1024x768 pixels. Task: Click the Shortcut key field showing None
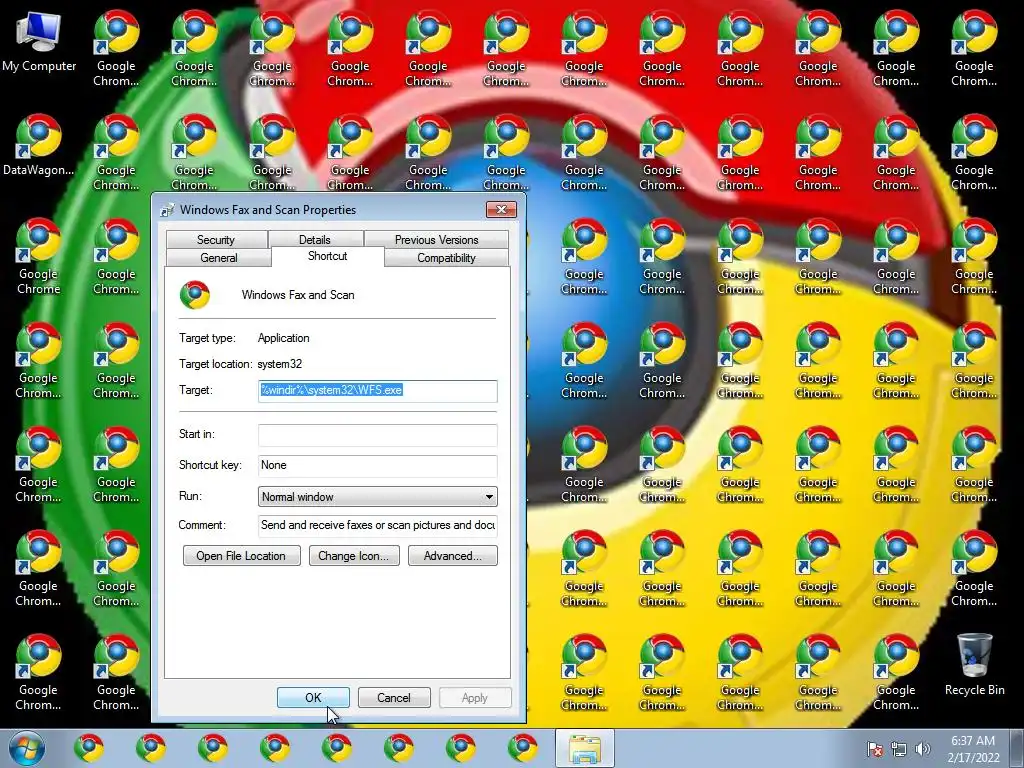[x=377, y=466]
